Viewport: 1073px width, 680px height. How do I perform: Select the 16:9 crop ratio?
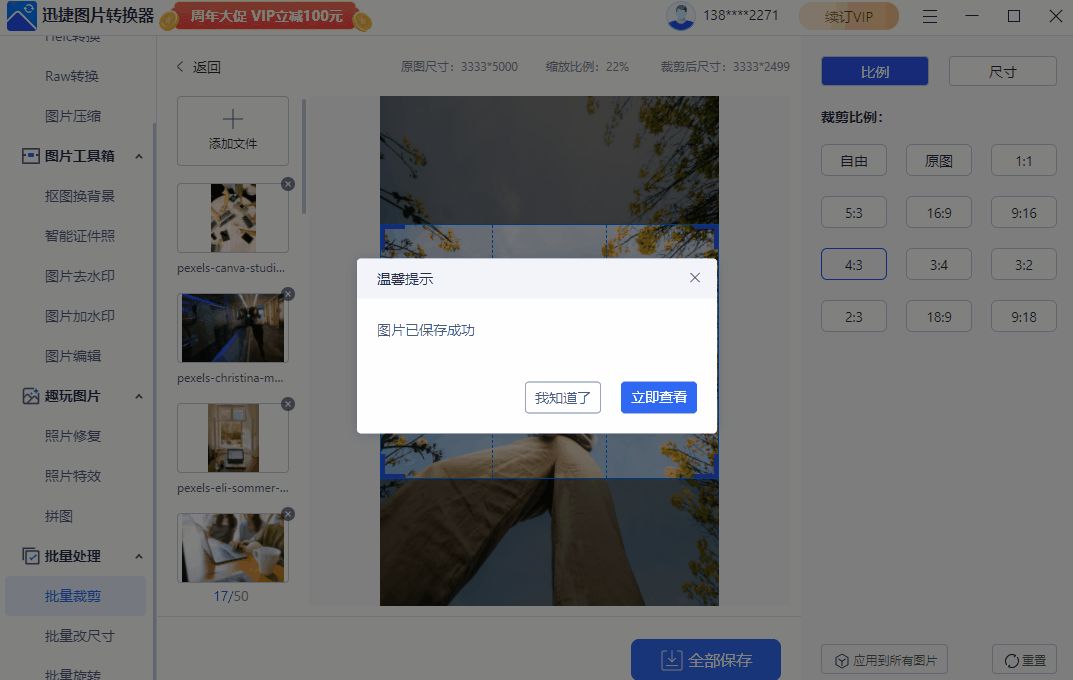pyautogui.click(x=939, y=213)
